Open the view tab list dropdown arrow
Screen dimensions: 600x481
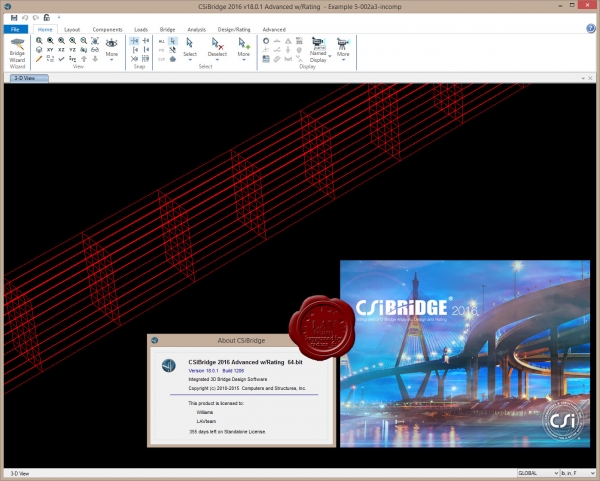(583, 78)
